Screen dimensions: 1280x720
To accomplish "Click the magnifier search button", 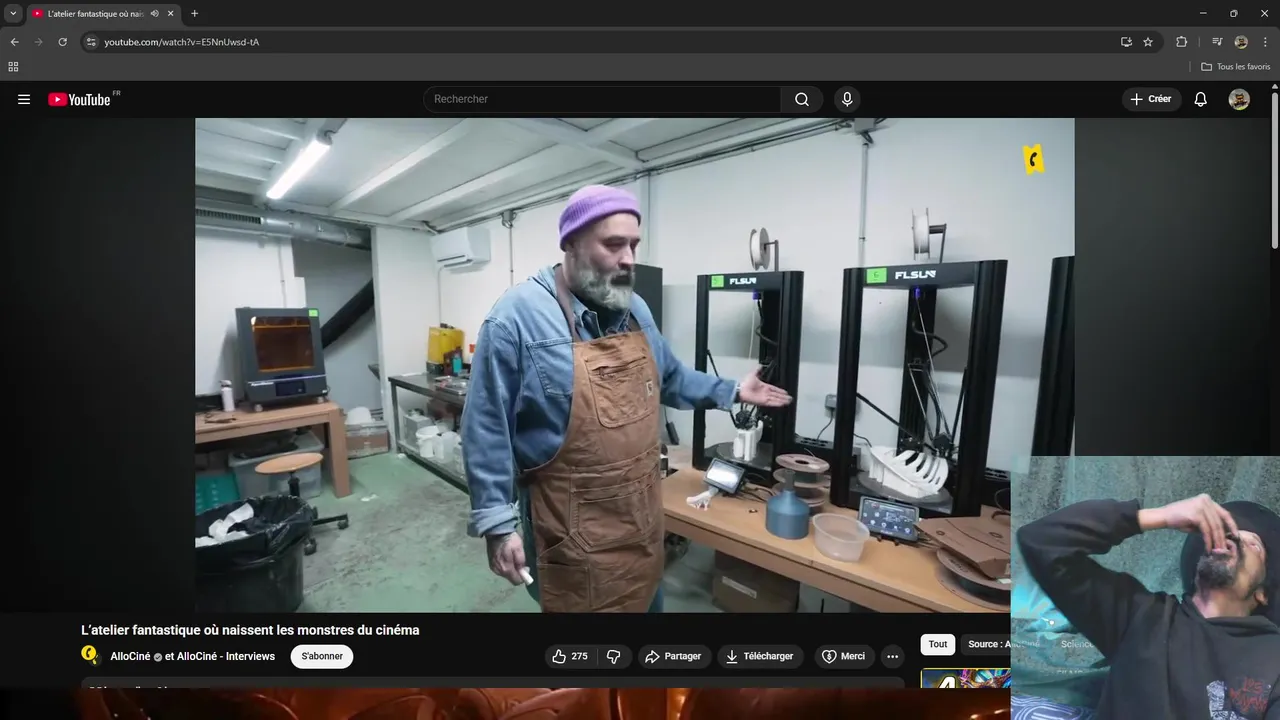I will 802,99.
